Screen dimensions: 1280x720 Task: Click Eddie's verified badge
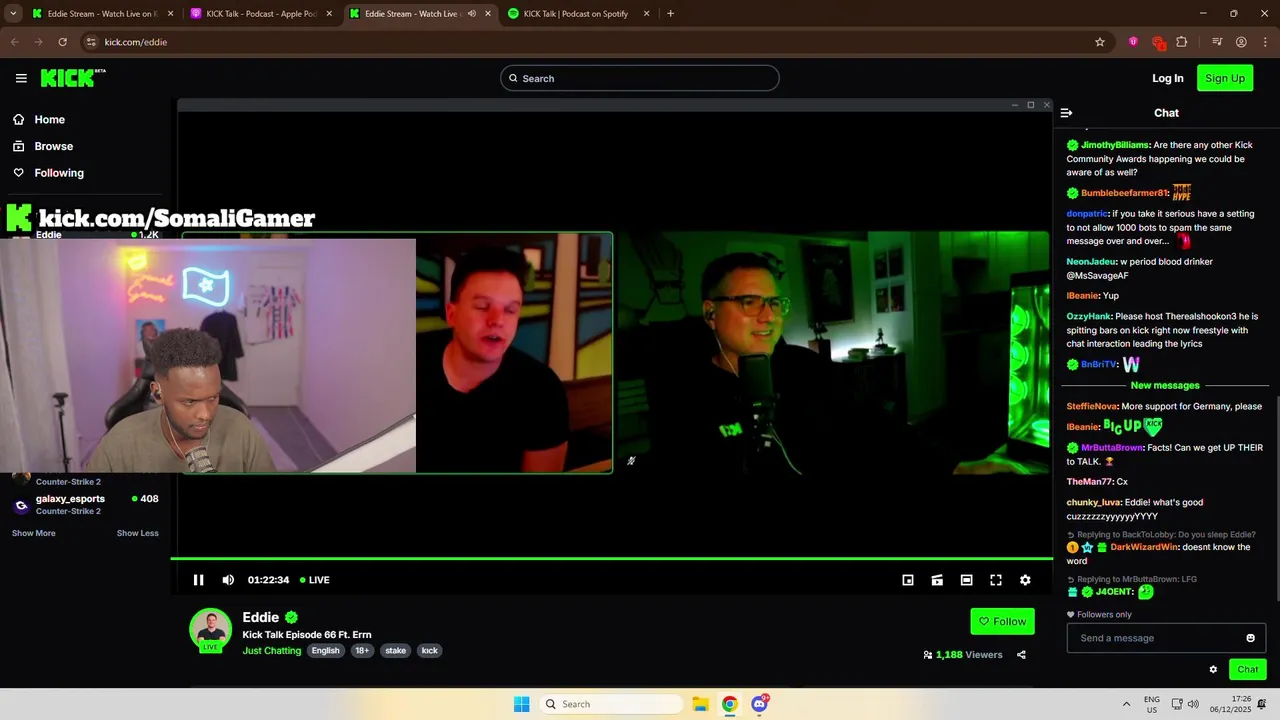click(291, 617)
